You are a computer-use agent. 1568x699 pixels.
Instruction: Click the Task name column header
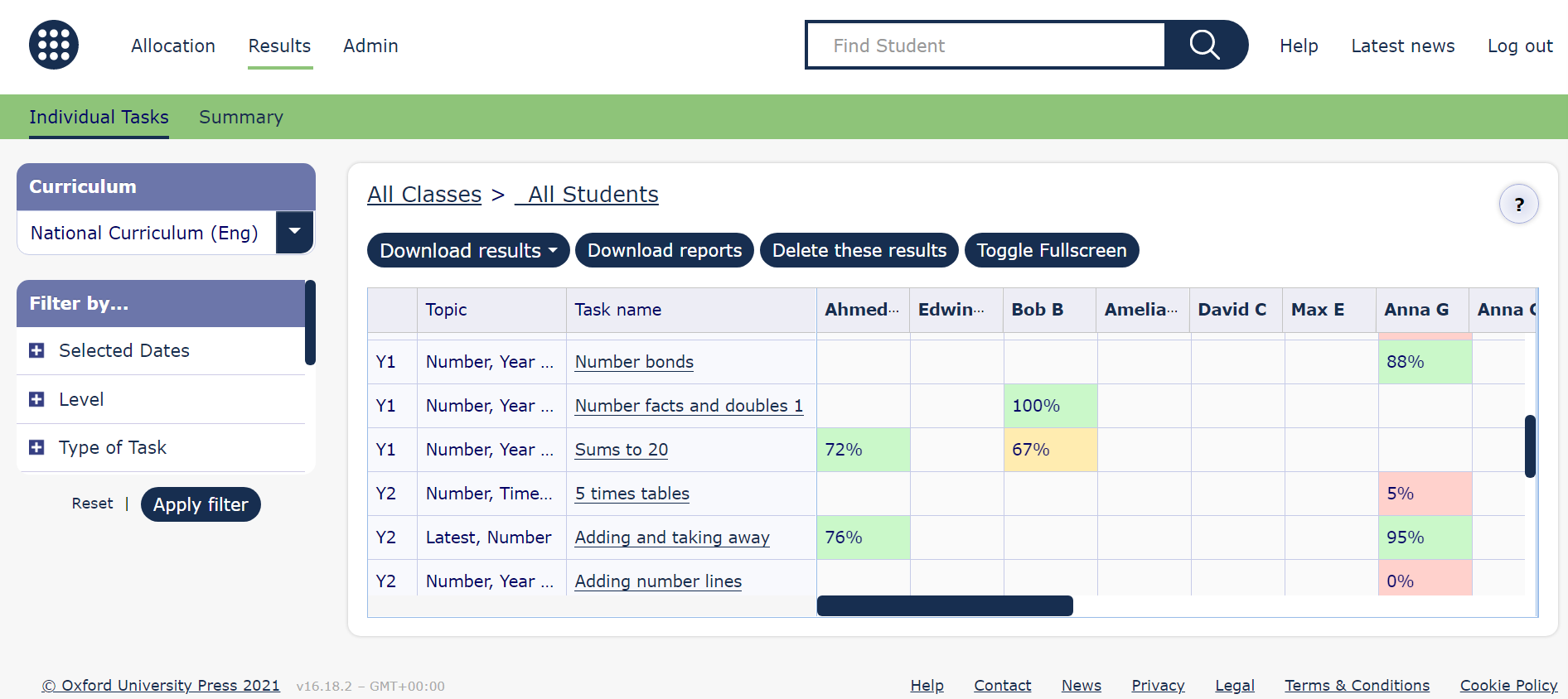click(x=691, y=310)
